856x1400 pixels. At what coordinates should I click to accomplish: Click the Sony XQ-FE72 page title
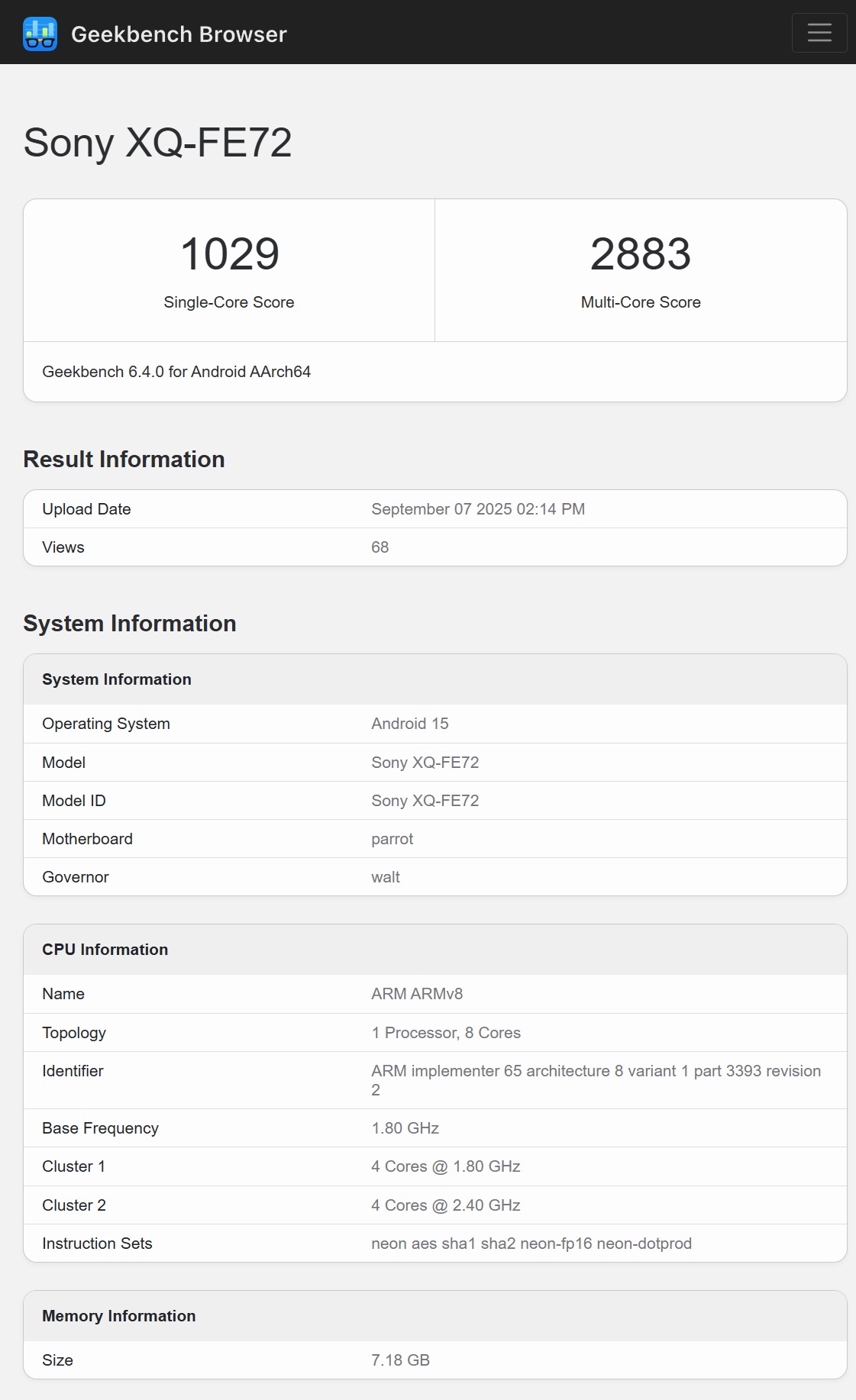tap(157, 143)
